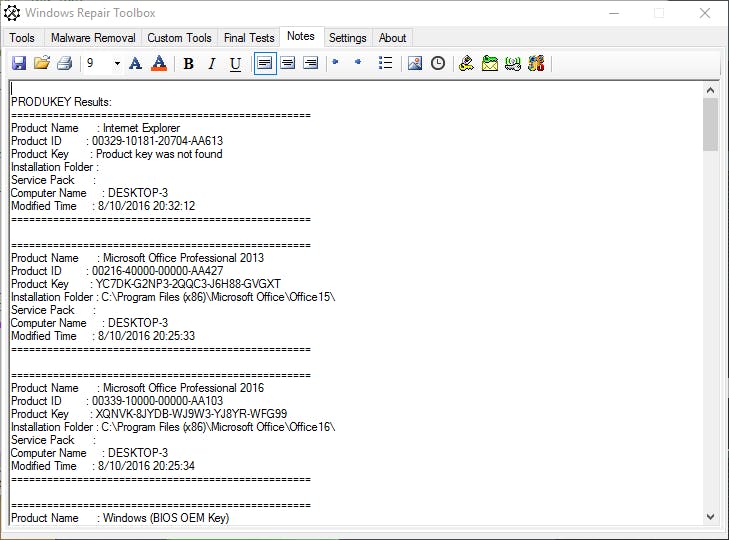Click the Office15 installation folder path
This screenshot has width=729, height=540.
click(x=218, y=297)
